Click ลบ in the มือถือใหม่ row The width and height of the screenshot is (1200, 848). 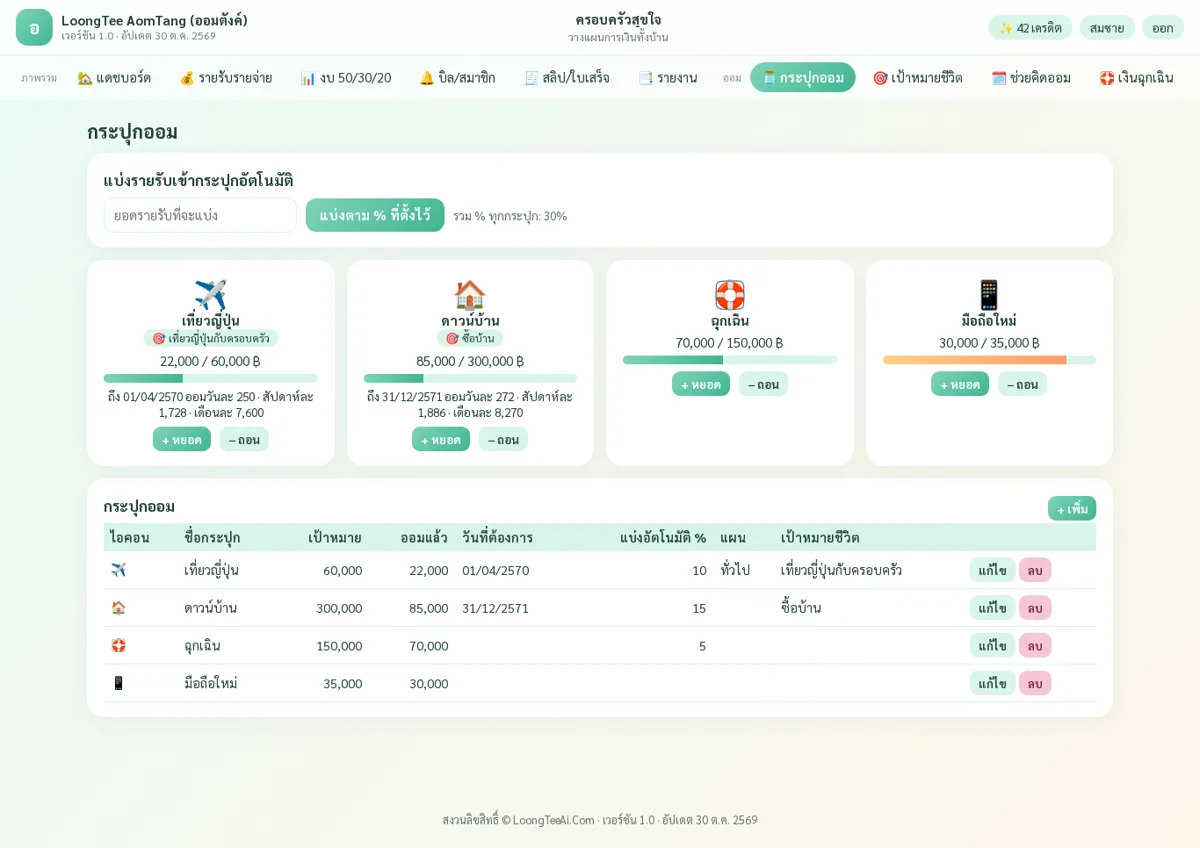(1035, 684)
